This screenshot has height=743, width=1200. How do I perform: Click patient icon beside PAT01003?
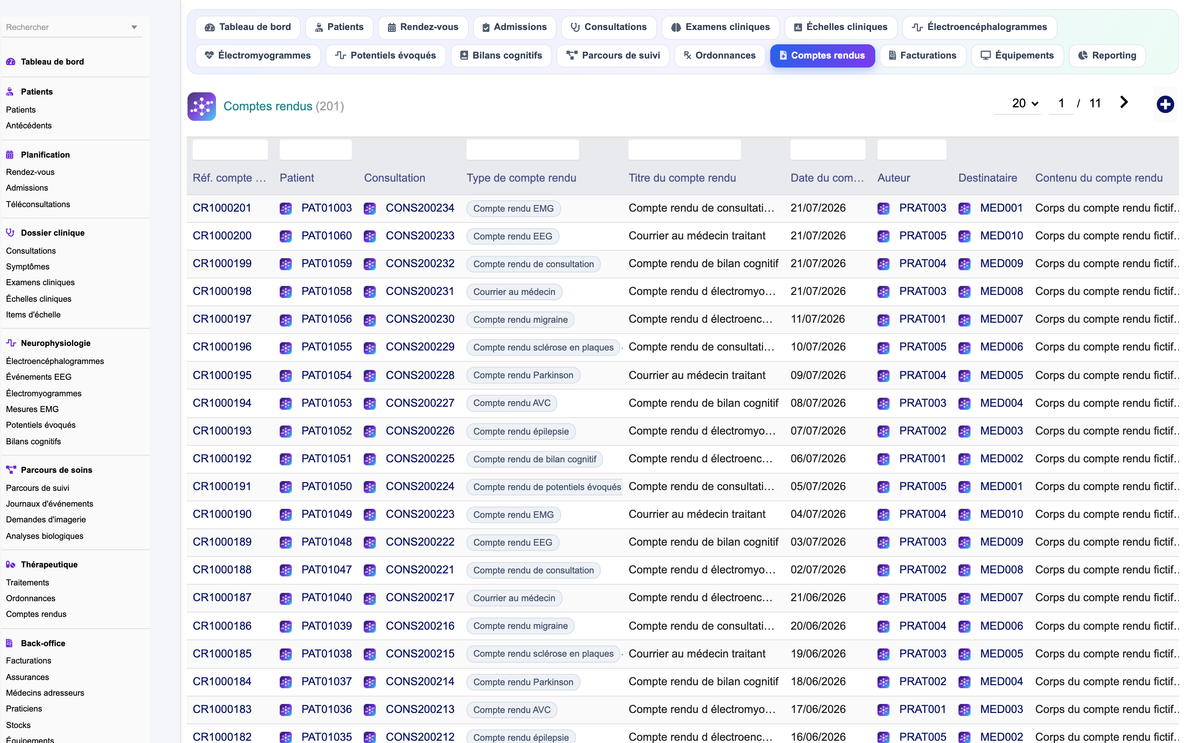coord(286,209)
